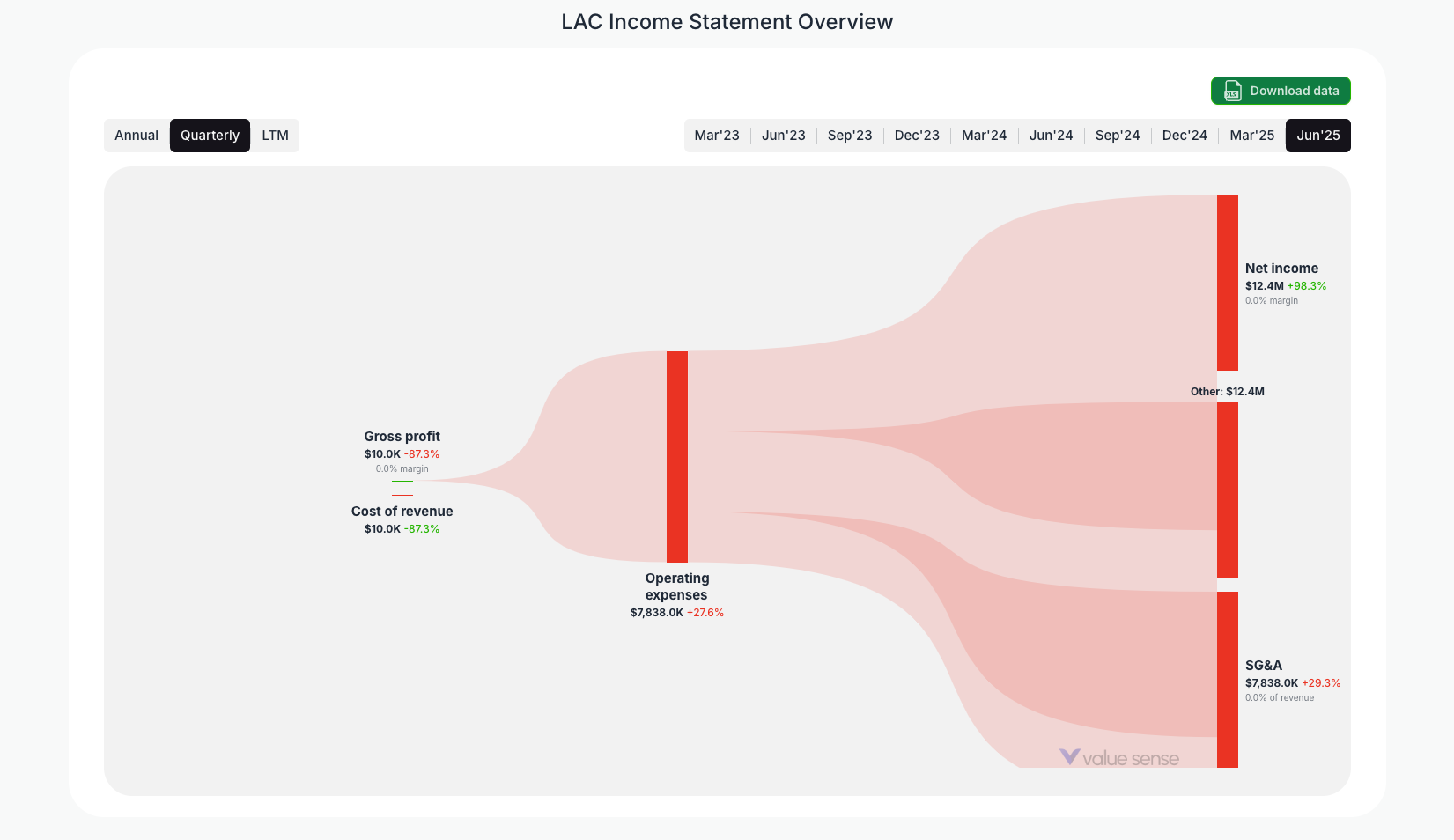The image size is (1454, 840).
Task: Select the currently active Jun'25 quarter
Action: tap(1317, 135)
